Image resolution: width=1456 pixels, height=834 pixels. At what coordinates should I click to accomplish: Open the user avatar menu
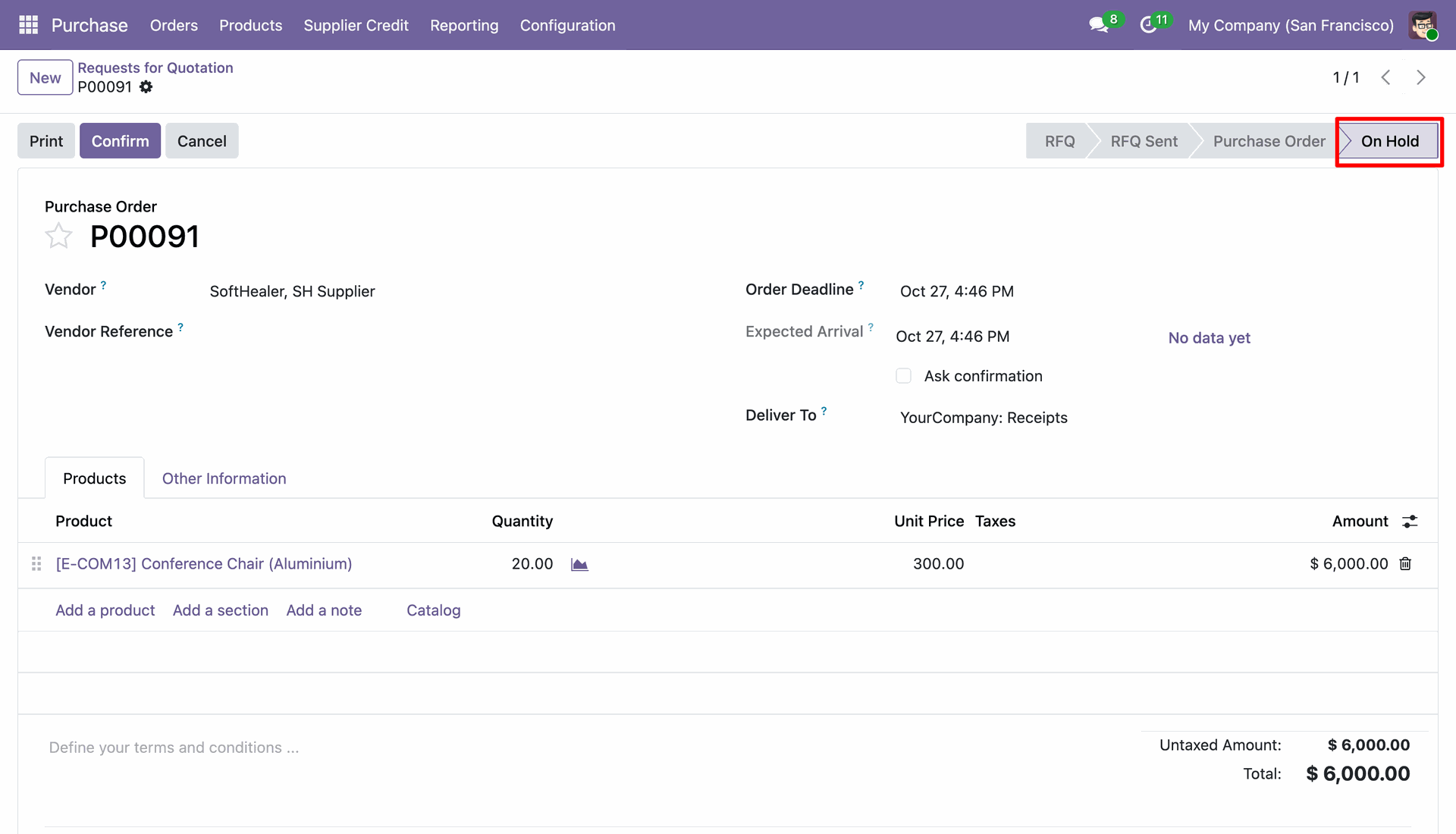1423,25
